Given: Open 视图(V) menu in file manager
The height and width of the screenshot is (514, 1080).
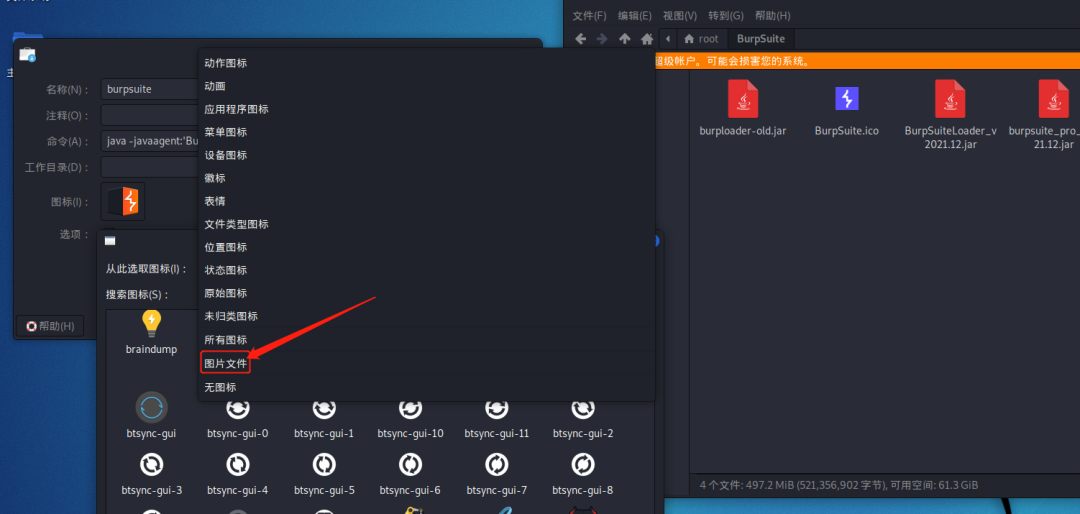Looking at the screenshot, I should pos(680,15).
